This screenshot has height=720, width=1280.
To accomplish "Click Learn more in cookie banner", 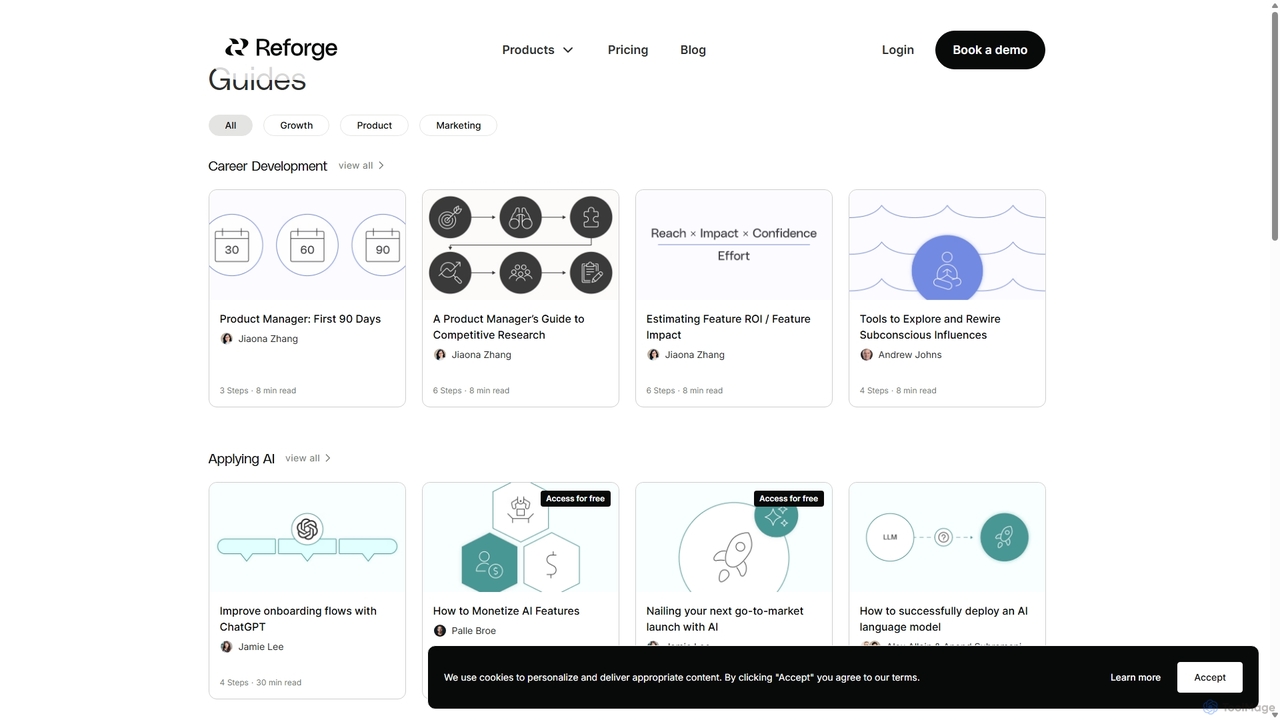I will click(1135, 677).
